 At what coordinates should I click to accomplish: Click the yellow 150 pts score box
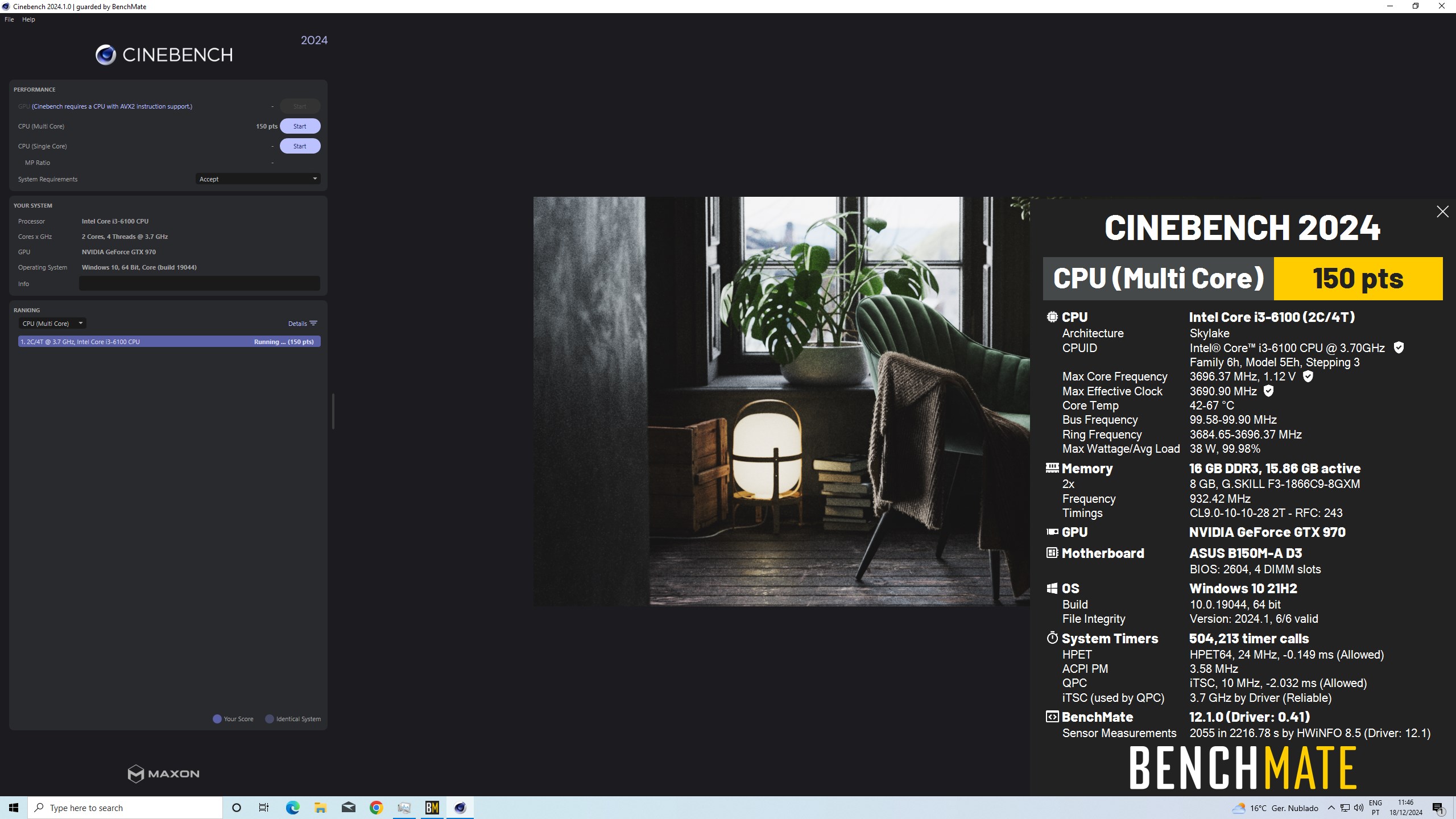1358,278
